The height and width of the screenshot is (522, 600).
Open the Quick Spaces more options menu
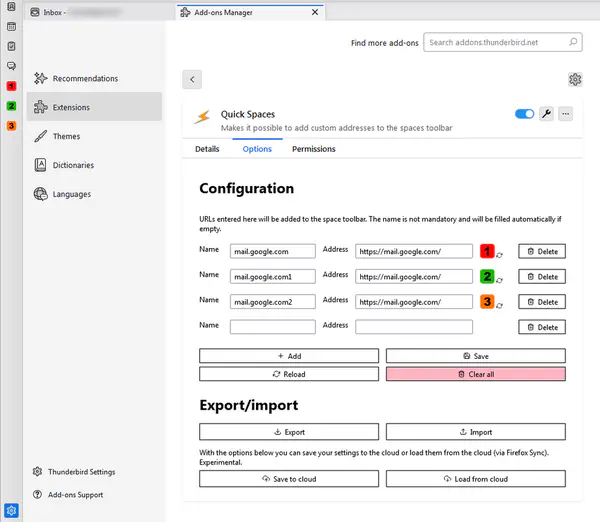[566, 115]
